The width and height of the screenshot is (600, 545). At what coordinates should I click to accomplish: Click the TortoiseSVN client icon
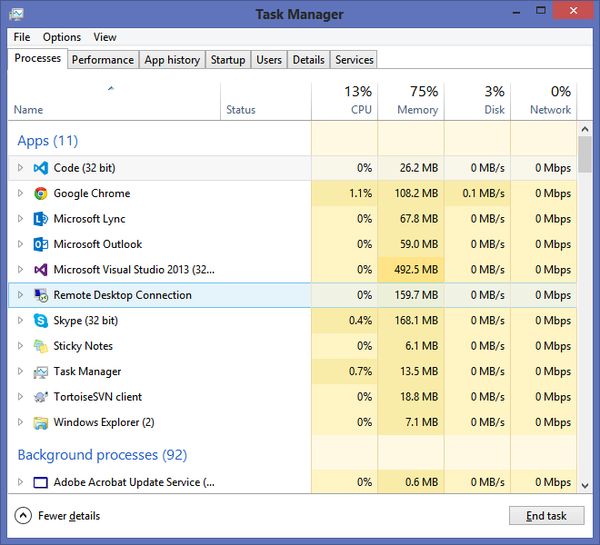click(41, 397)
